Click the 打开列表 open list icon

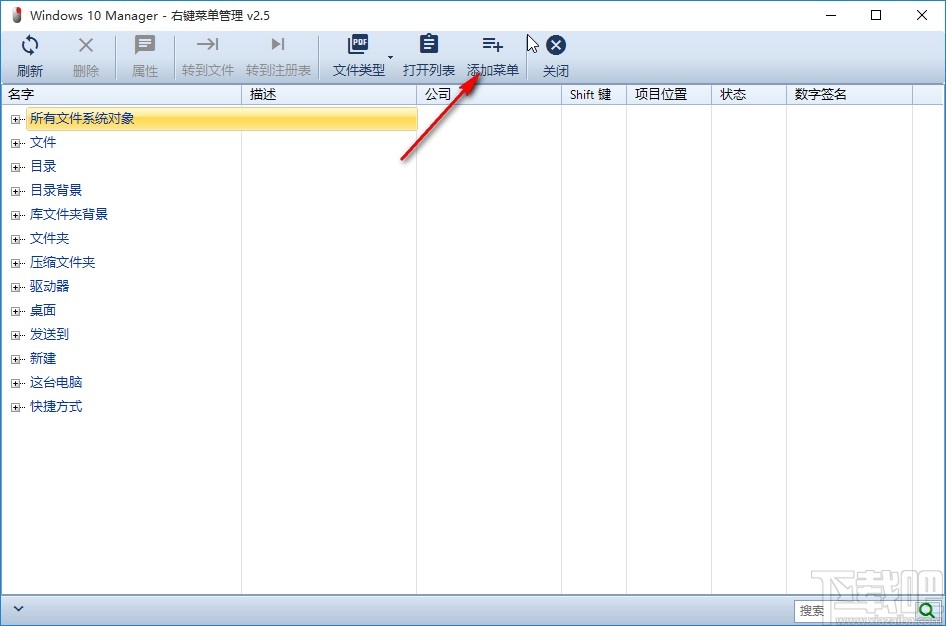[x=428, y=44]
